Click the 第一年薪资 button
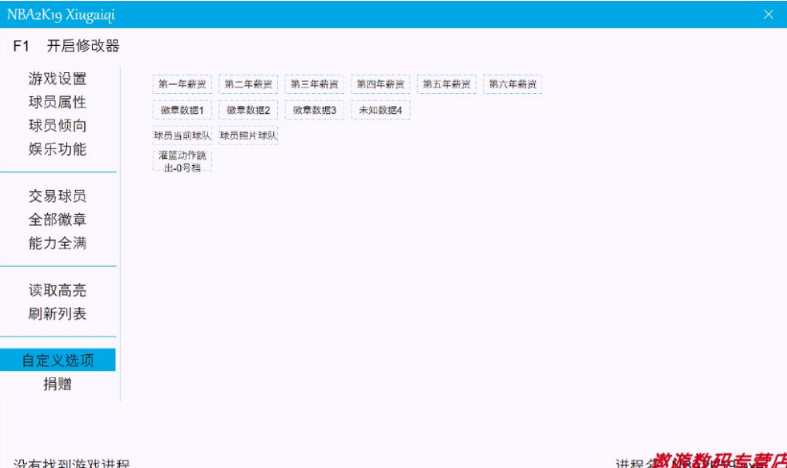 pos(182,84)
